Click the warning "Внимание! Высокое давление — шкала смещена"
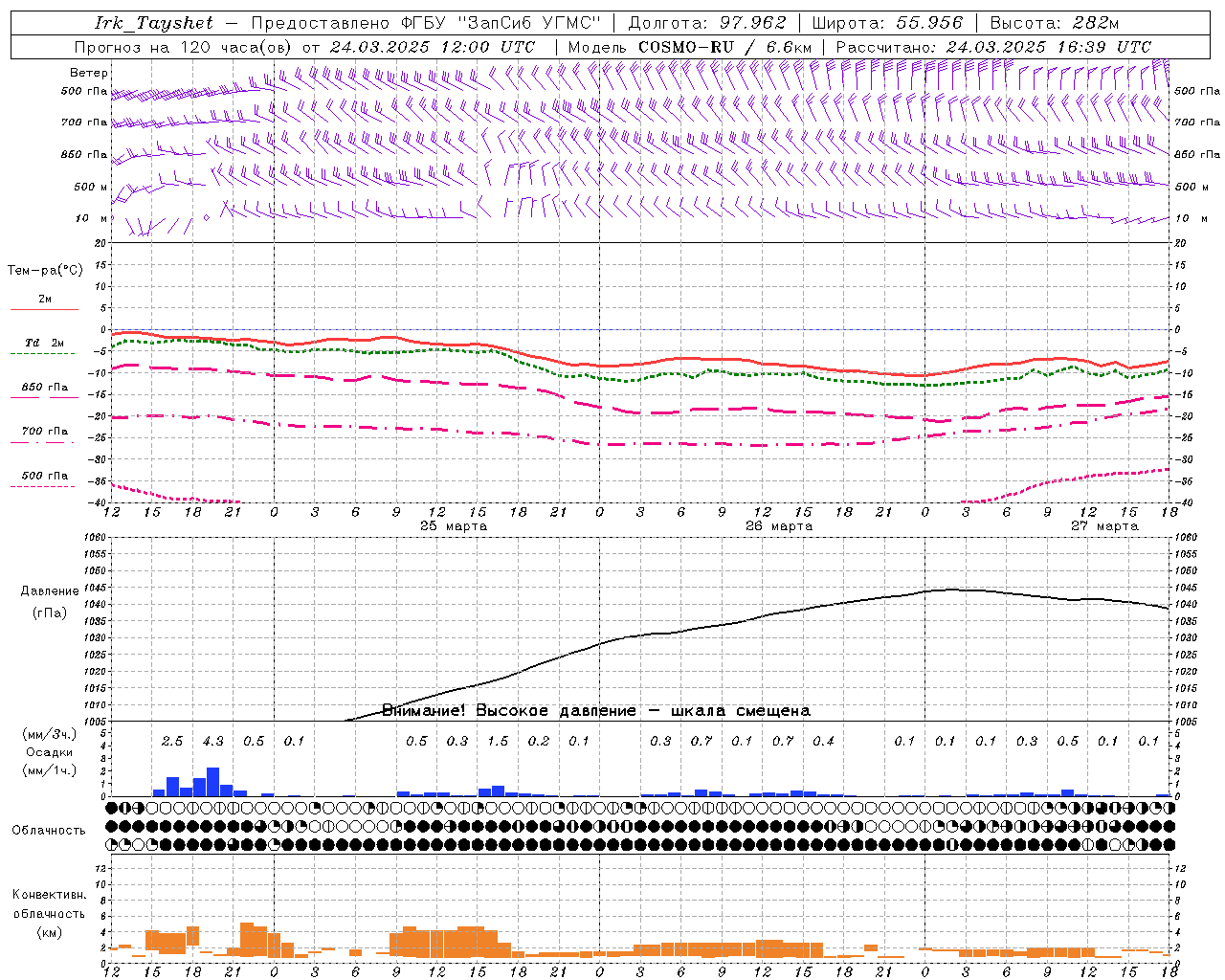Screen dimensions: 1225x980 595,711
